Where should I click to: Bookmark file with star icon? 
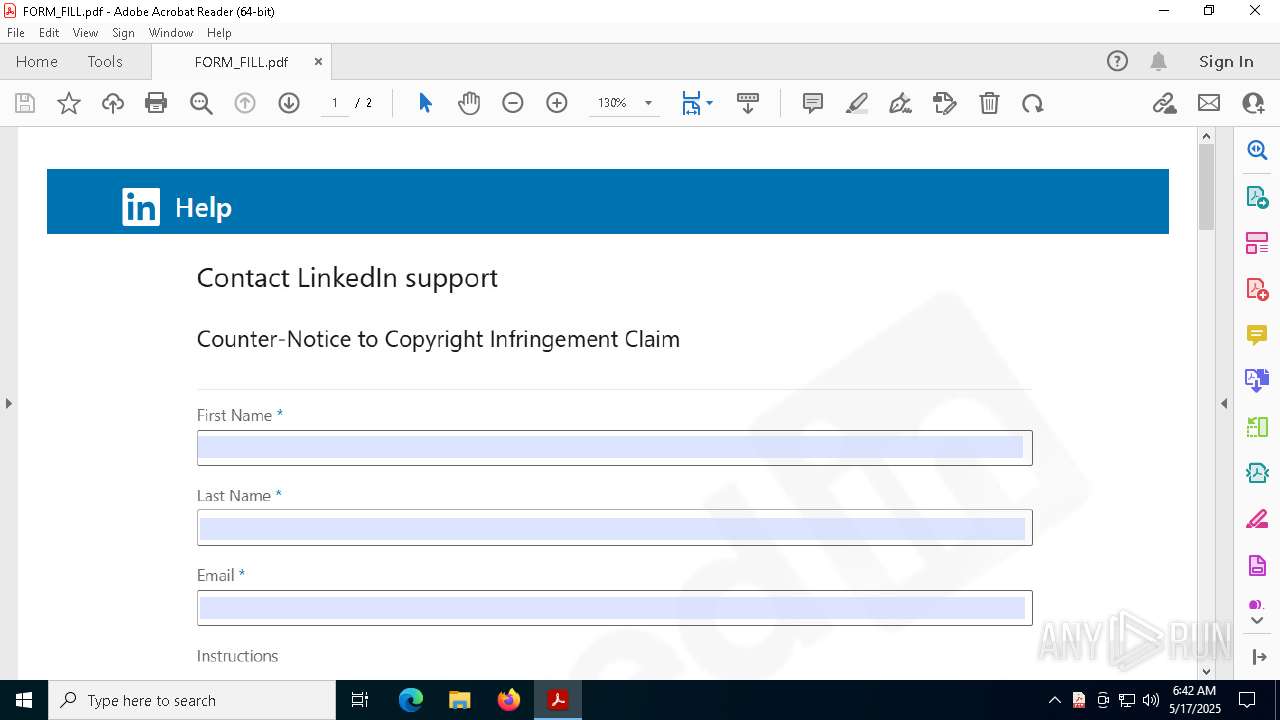pos(69,103)
